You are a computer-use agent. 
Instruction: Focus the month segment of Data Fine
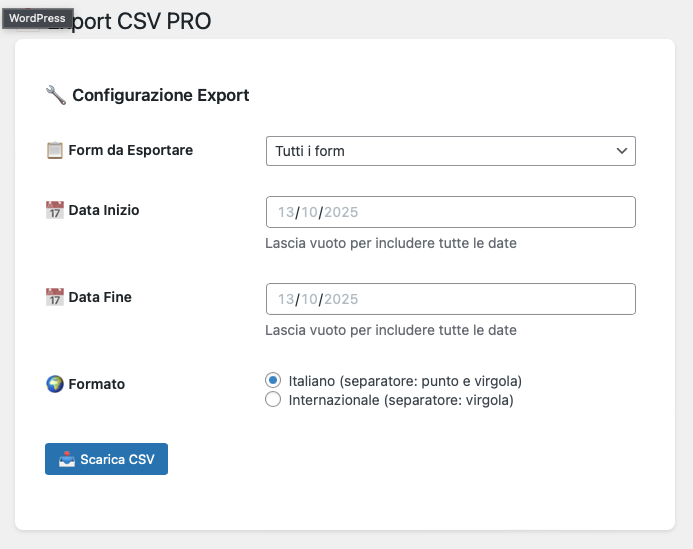[x=309, y=299]
